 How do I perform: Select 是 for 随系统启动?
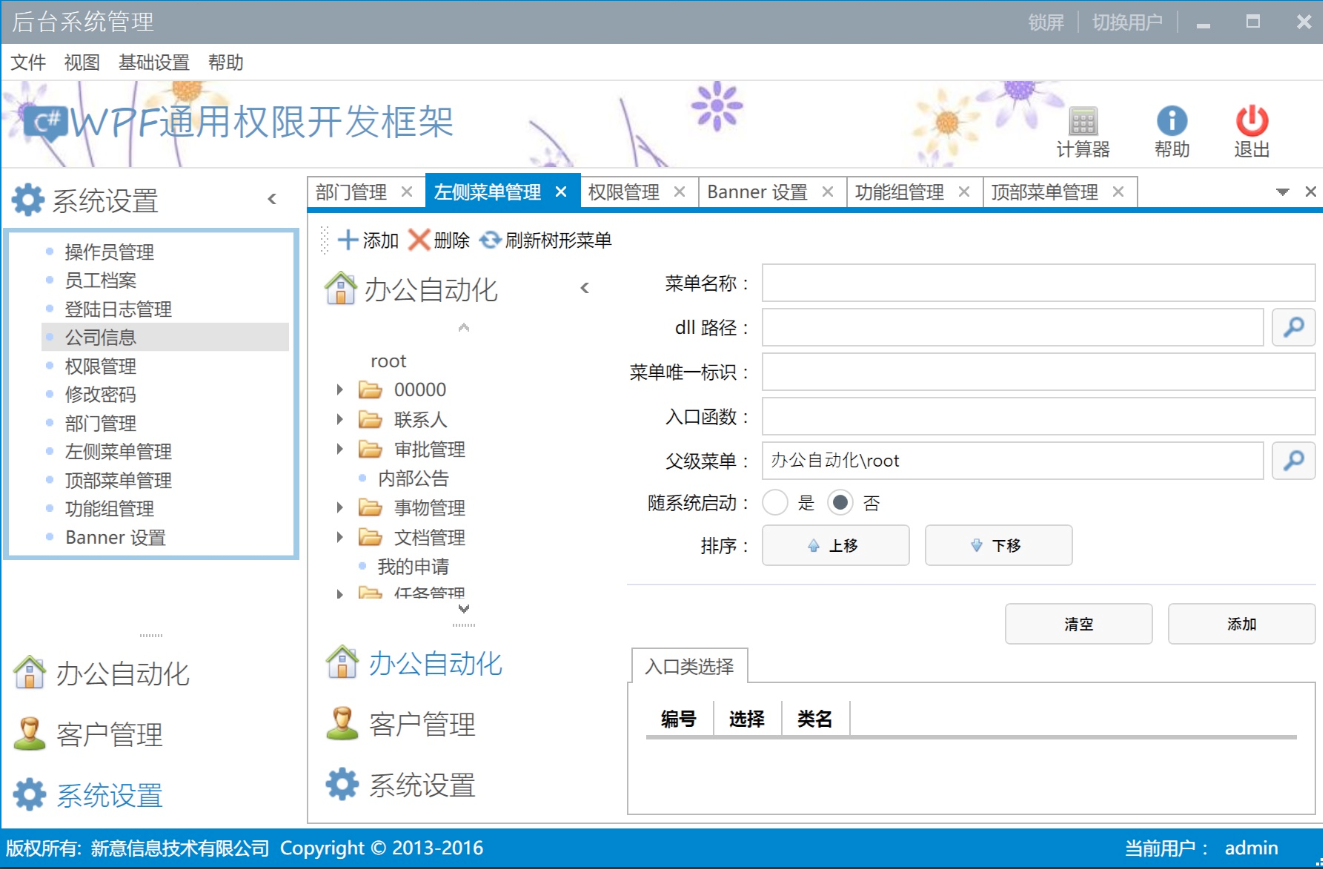[x=776, y=503]
